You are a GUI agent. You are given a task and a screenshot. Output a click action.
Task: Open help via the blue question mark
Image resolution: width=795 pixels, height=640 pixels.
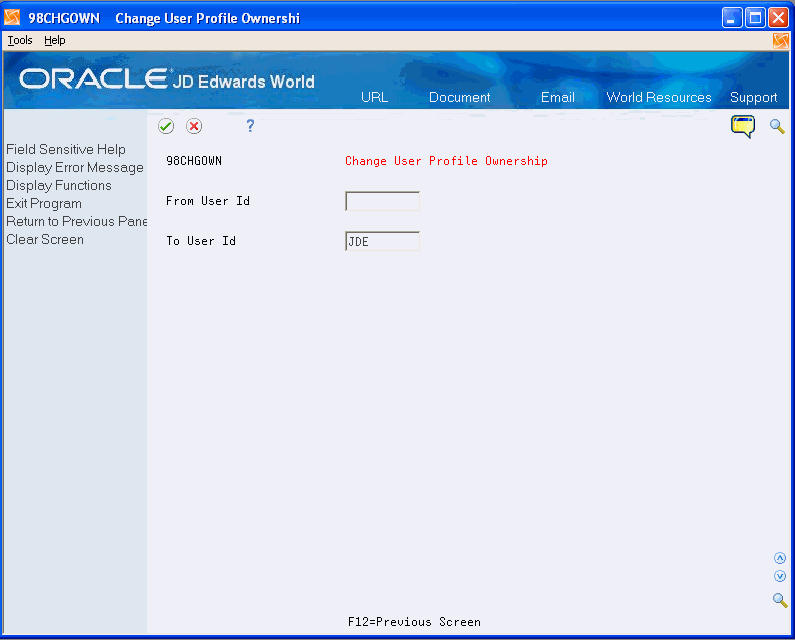click(250, 126)
